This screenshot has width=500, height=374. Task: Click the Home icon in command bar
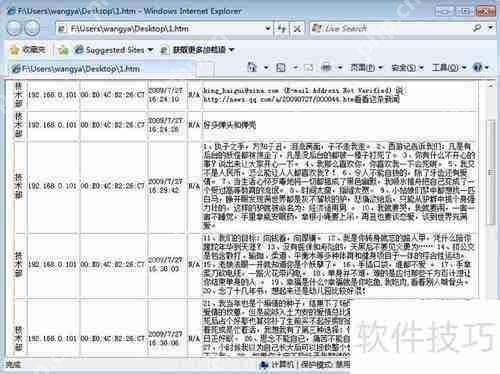click(252, 68)
